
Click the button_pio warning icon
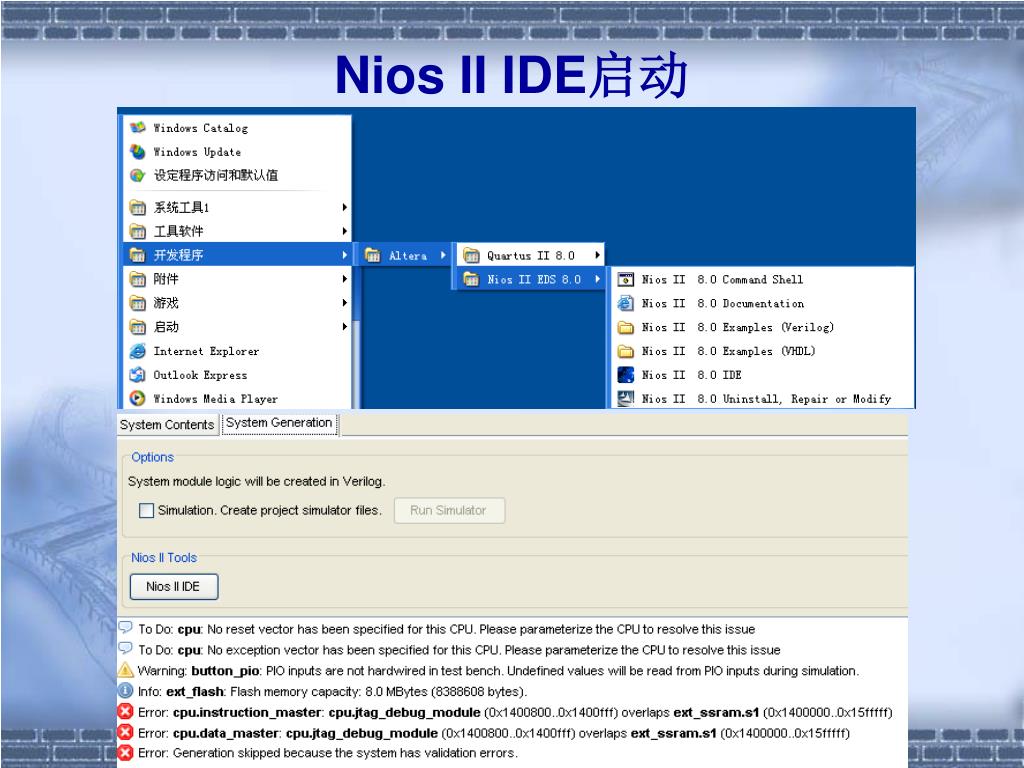(x=125, y=670)
